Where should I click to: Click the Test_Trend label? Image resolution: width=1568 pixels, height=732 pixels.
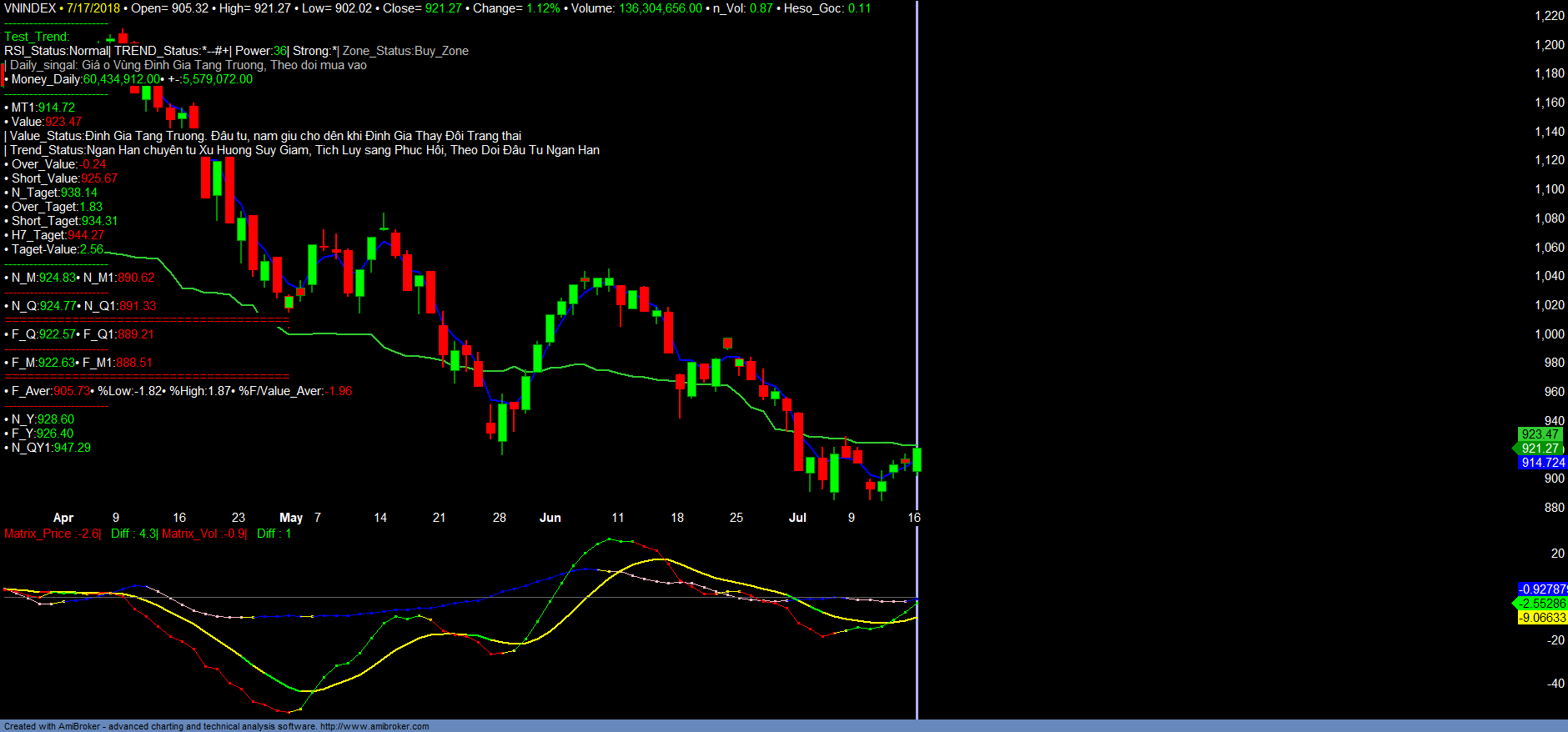(37, 37)
